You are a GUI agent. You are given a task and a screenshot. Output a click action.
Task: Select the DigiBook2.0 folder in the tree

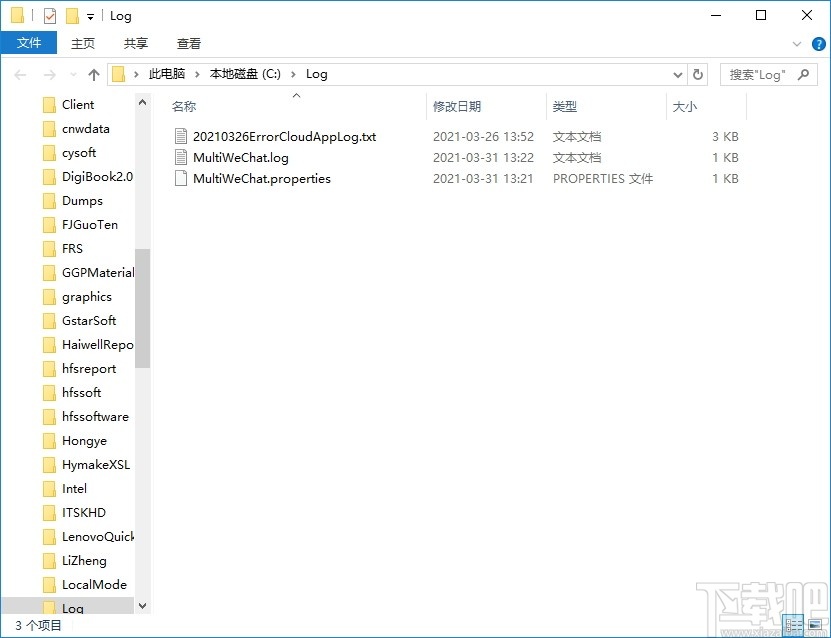click(97, 177)
